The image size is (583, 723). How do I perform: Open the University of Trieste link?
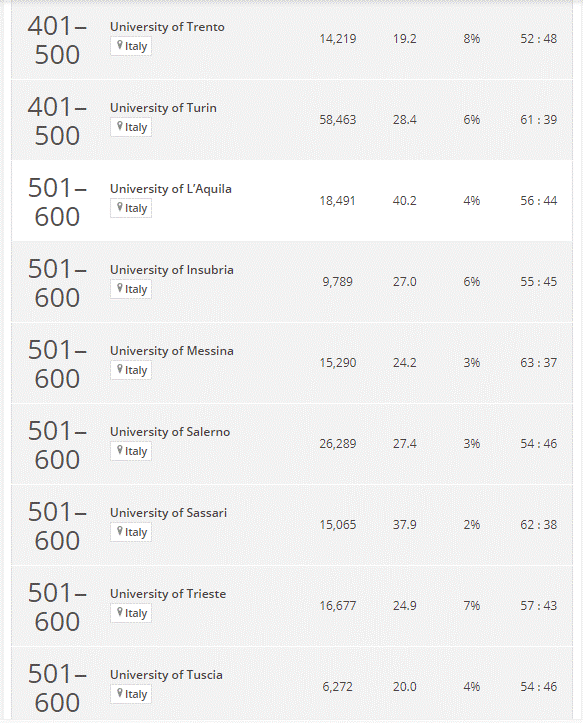pos(168,594)
